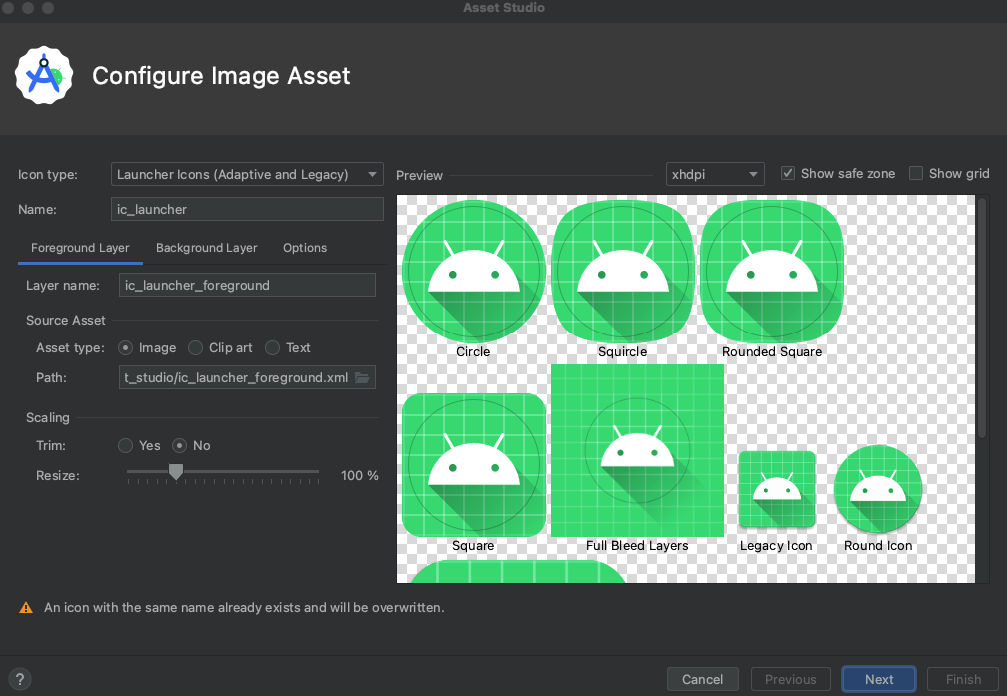
Task: Open the Icon type dropdown
Action: pos(246,173)
